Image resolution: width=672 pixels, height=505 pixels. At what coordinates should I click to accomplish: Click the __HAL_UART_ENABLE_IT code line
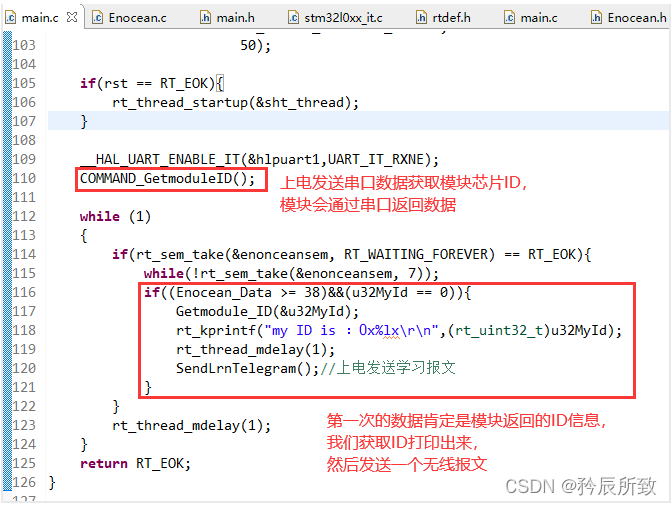click(x=260, y=159)
